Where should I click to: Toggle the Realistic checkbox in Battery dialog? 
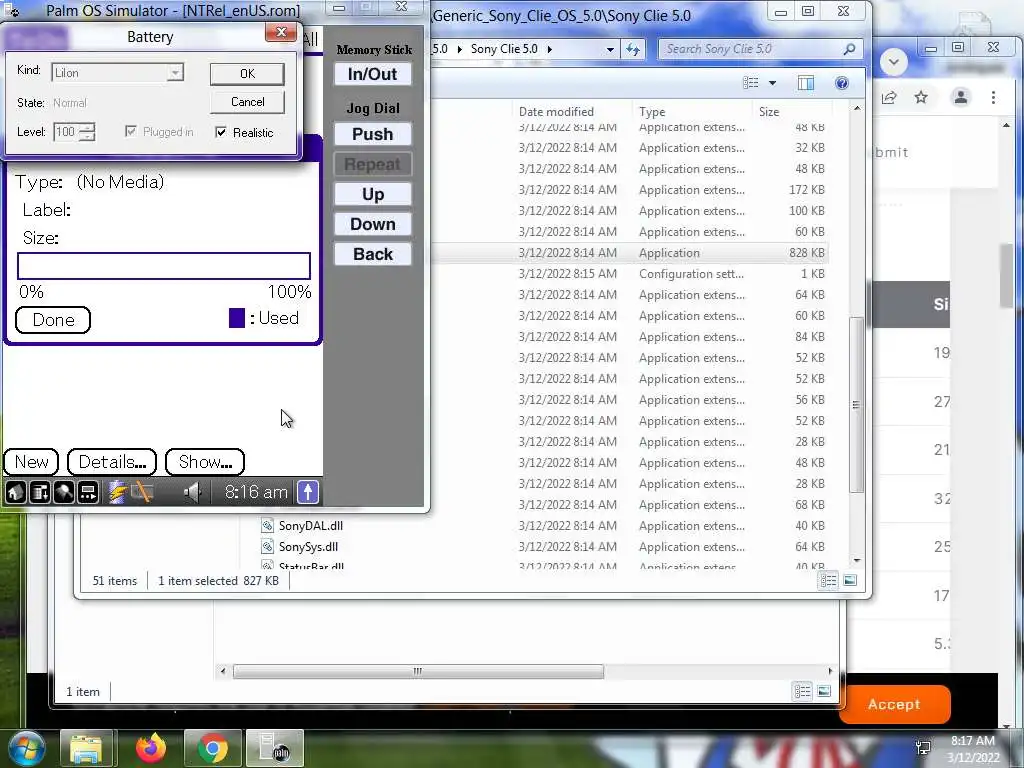pyautogui.click(x=221, y=132)
